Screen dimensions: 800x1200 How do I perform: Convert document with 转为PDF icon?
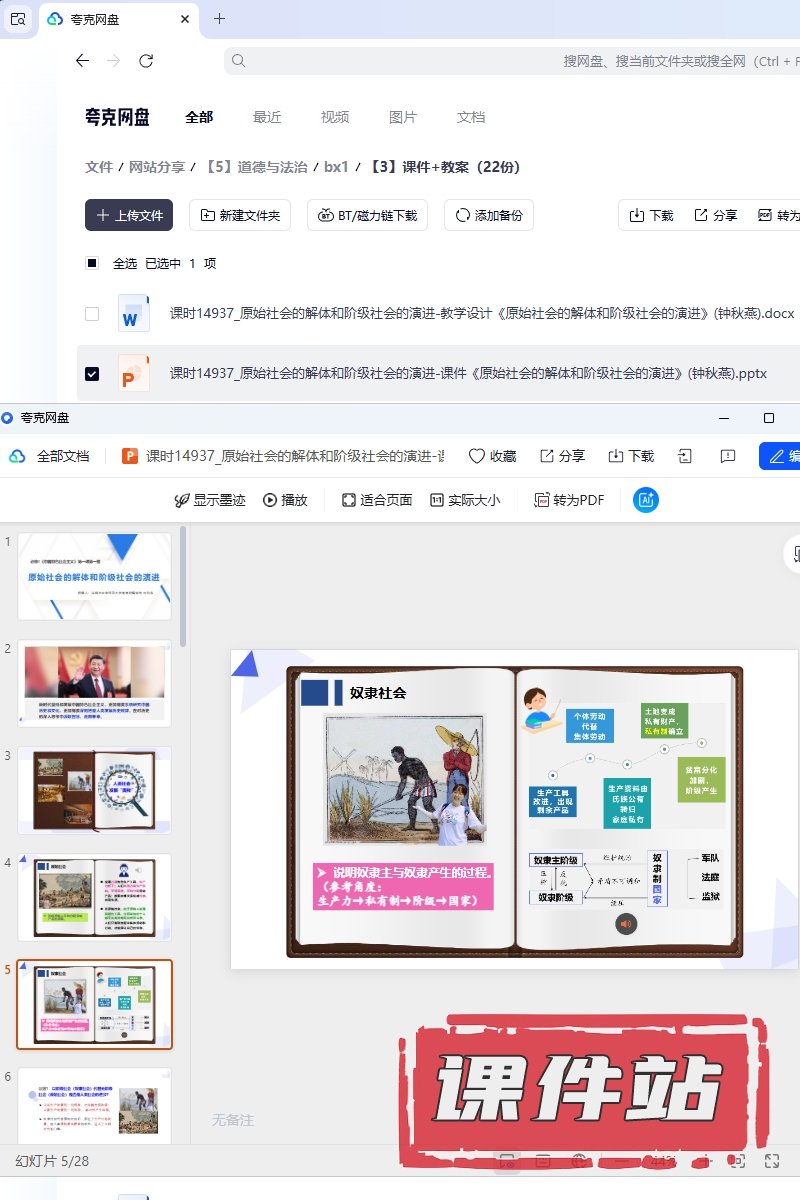tap(542, 500)
